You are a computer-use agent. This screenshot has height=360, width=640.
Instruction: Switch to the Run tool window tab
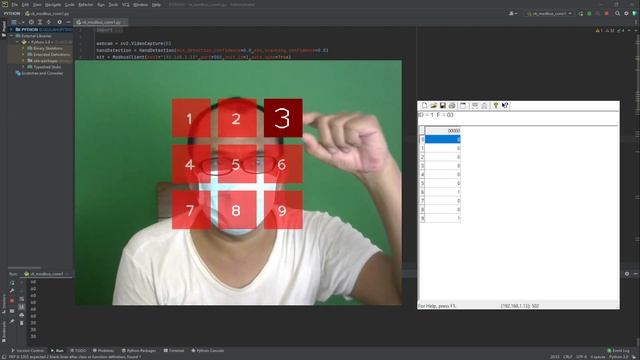[58, 351]
